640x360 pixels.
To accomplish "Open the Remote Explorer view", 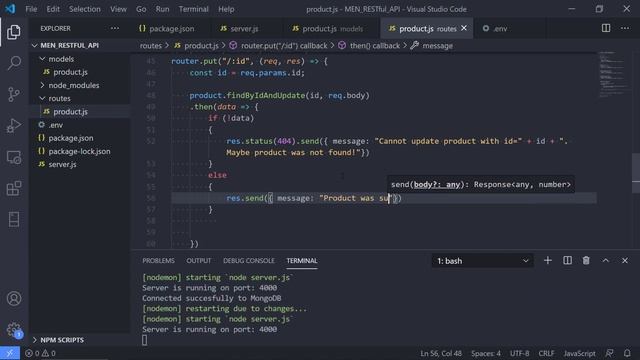I will click(x=14, y=157).
